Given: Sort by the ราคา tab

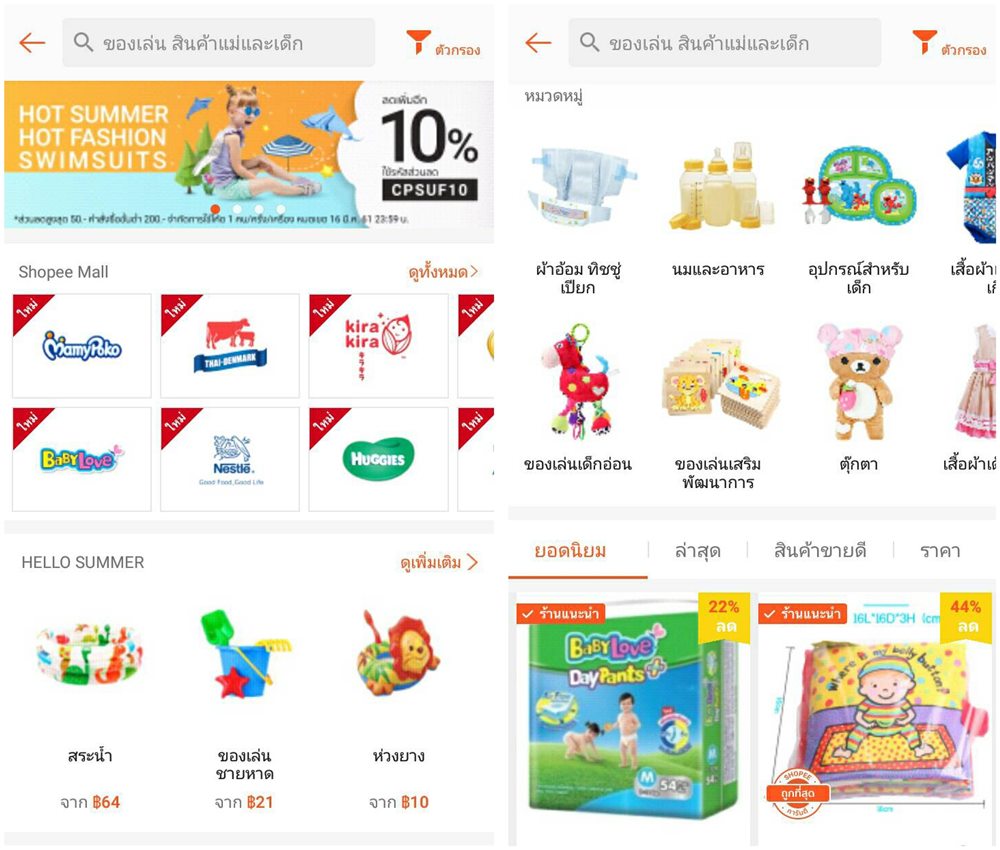Looking at the screenshot, I should [940, 550].
